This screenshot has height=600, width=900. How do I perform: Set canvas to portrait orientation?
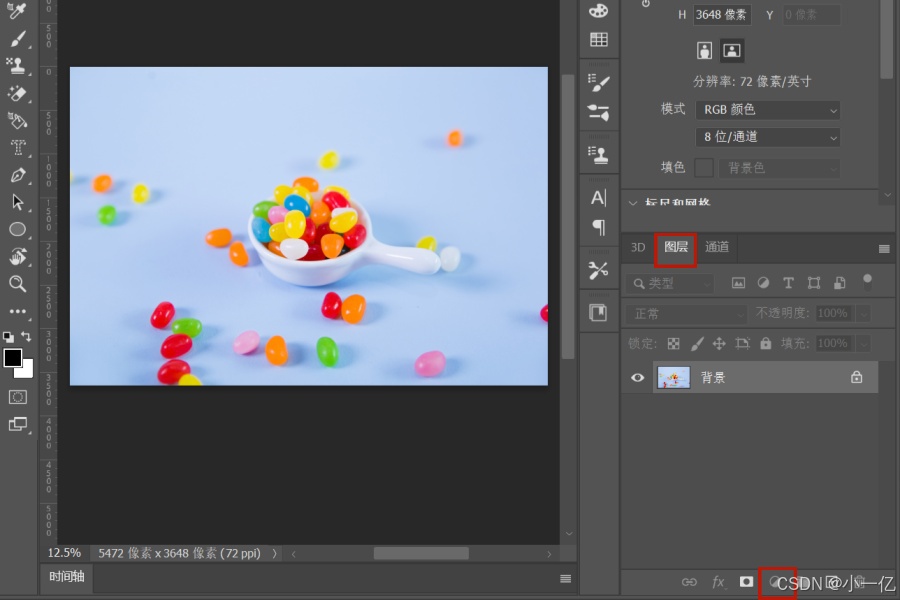click(x=705, y=51)
